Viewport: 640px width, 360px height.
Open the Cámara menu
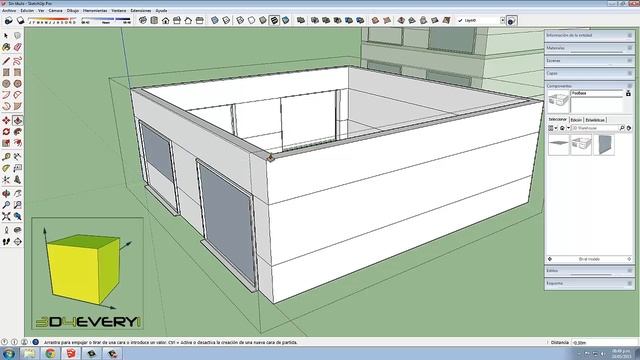(x=56, y=11)
